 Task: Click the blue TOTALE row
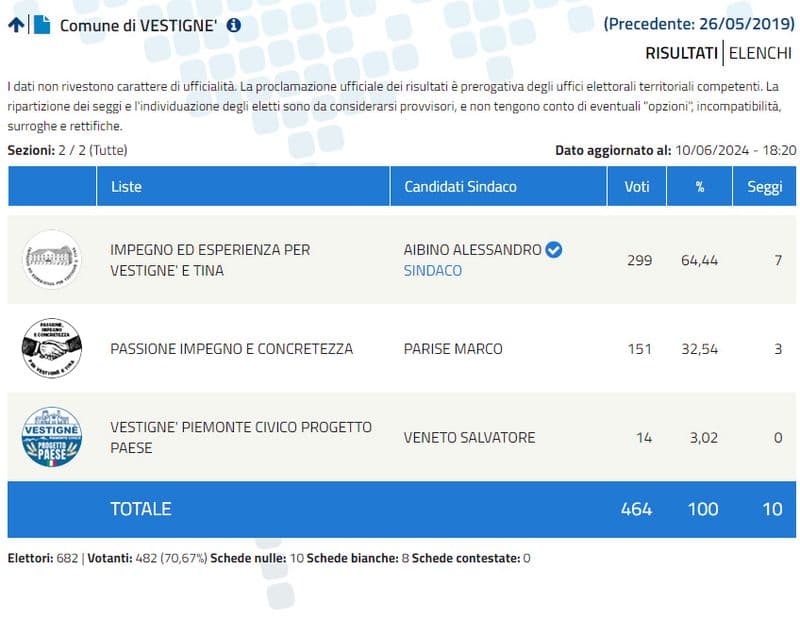point(401,509)
